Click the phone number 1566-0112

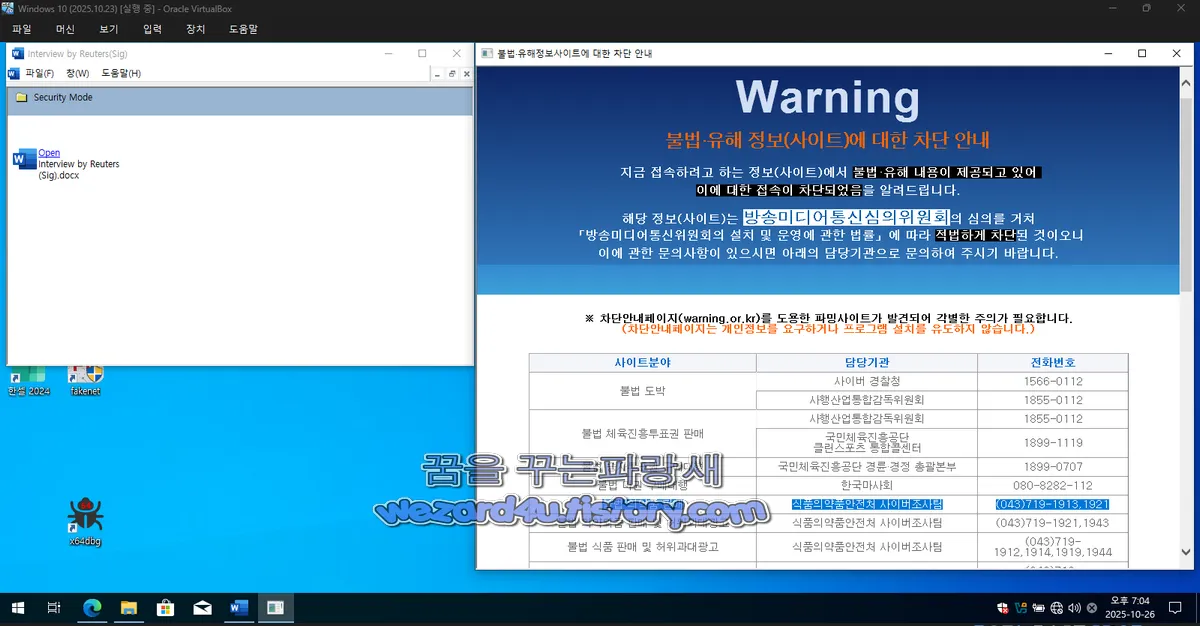pyautogui.click(x=1053, y=381)
